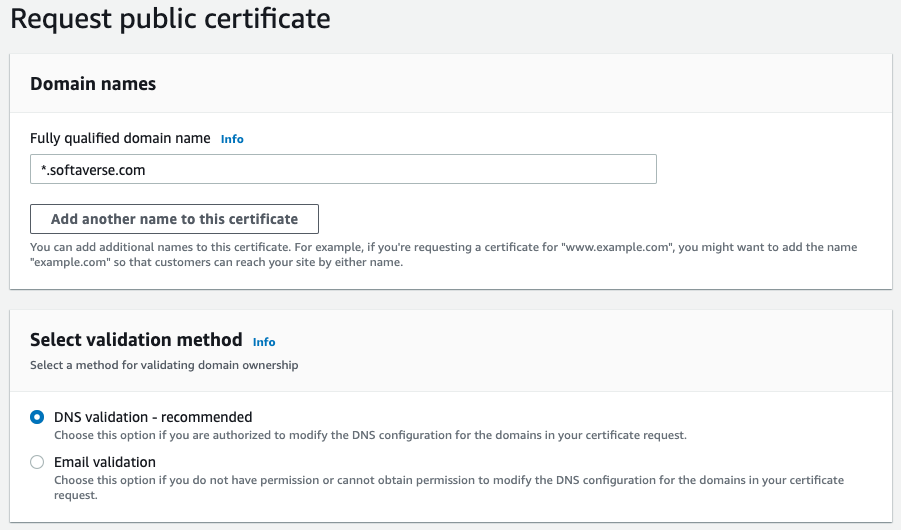Viewport: 901px width, 530px height.
Task: Click the 'Request public certificate' page heading
Action: pos(170,18)
